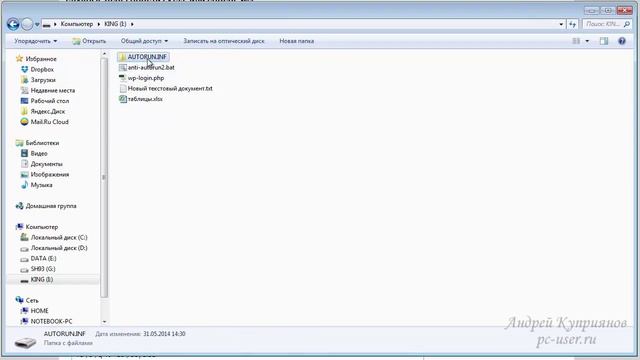Click the Домашняя группа icon
The image size is (640, 360).
click(x=19, y=206)
